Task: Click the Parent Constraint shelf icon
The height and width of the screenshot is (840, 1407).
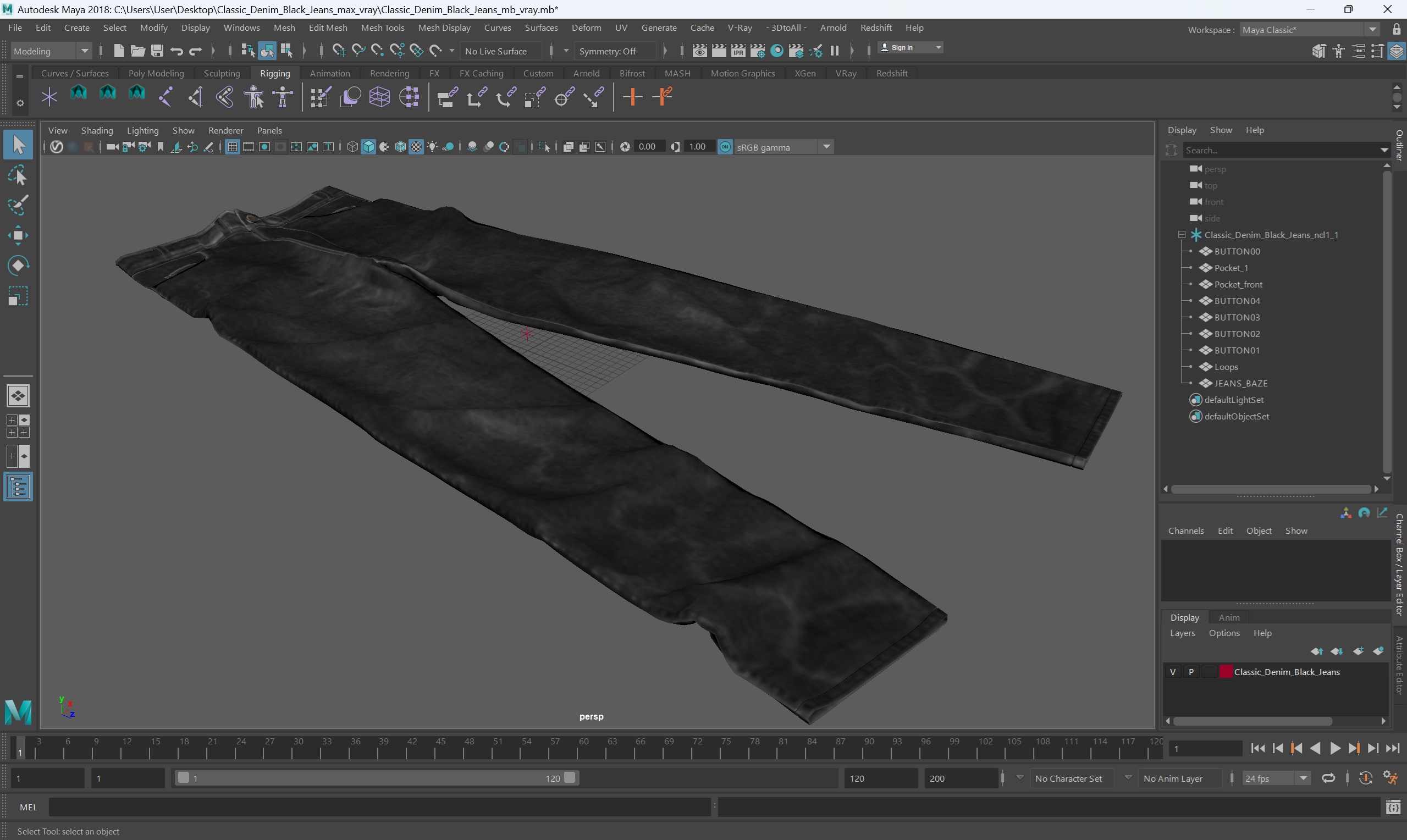Action: [x=447, y=97]
